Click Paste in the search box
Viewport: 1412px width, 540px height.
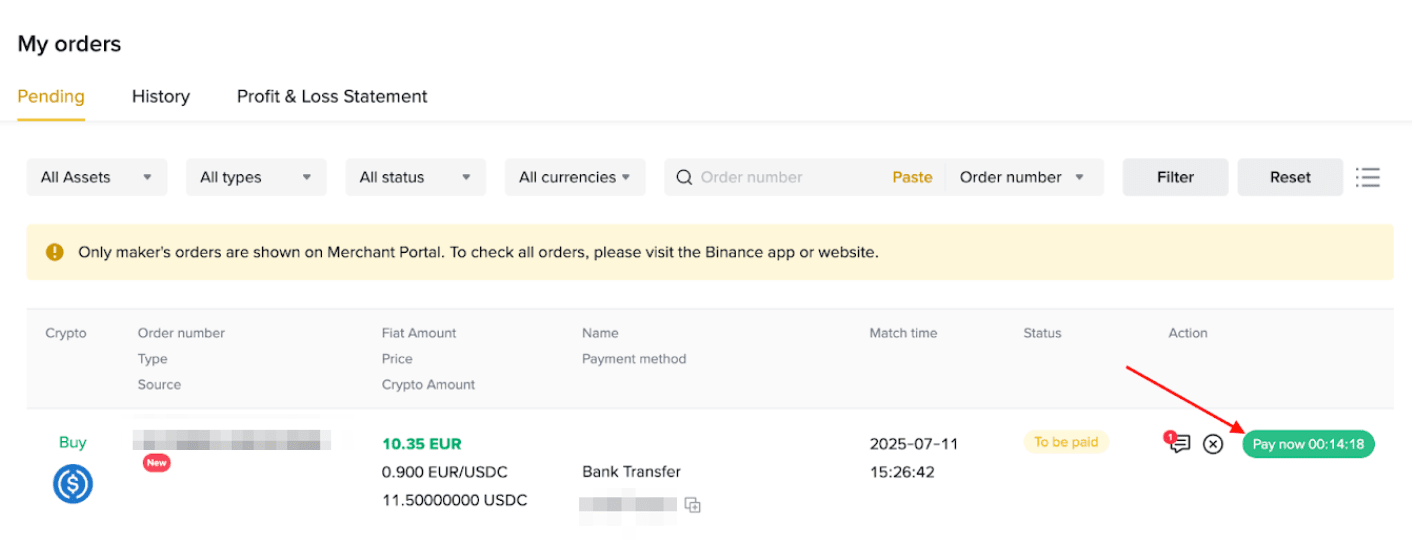pyautogui.click(x=912, y=177)
